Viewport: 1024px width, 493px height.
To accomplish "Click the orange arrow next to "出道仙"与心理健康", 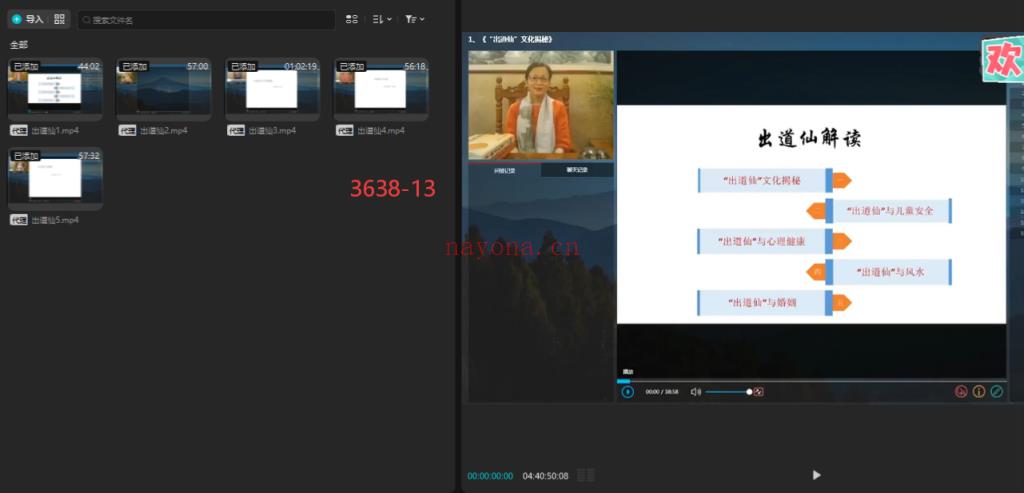I will point(842,242).
